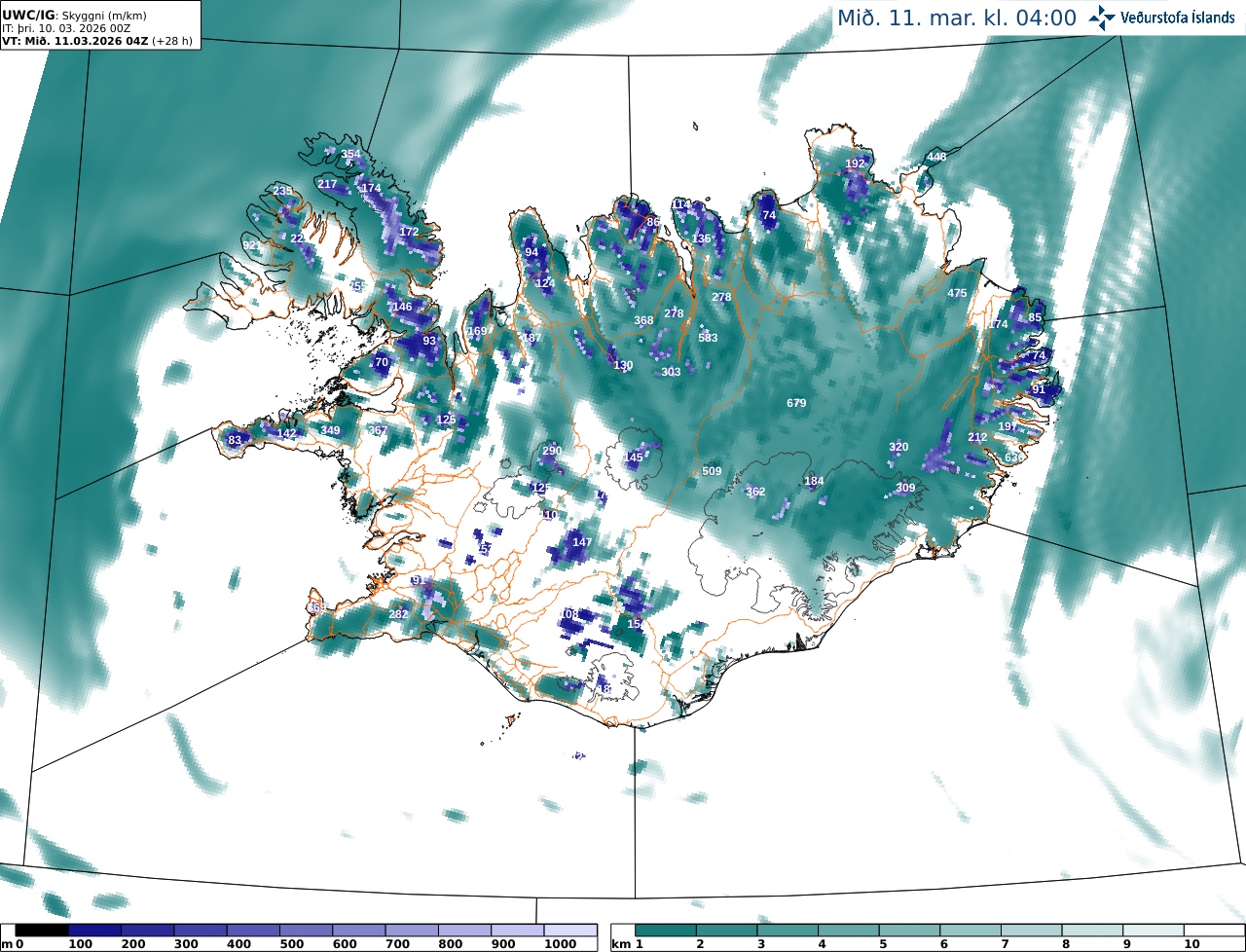The width and height of the screenshot is (1246, 952).
Task: Click the visibility value 130 on the map
Action: [623, 365]
